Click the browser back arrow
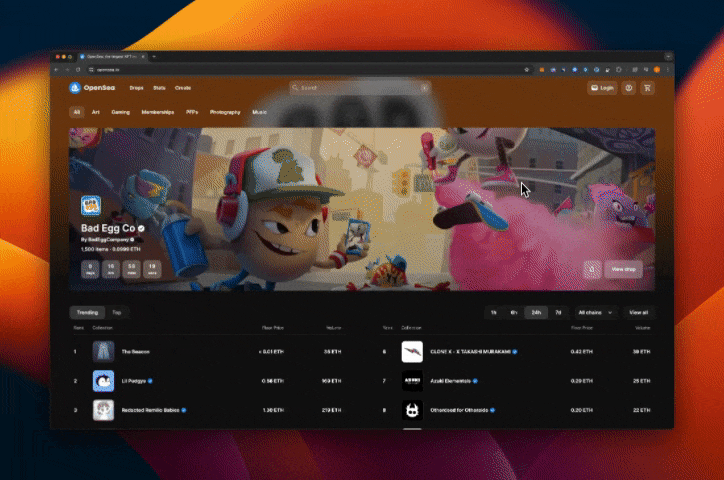Image resolution: width=724 pixels, height=480 pixels. [56, 70]
